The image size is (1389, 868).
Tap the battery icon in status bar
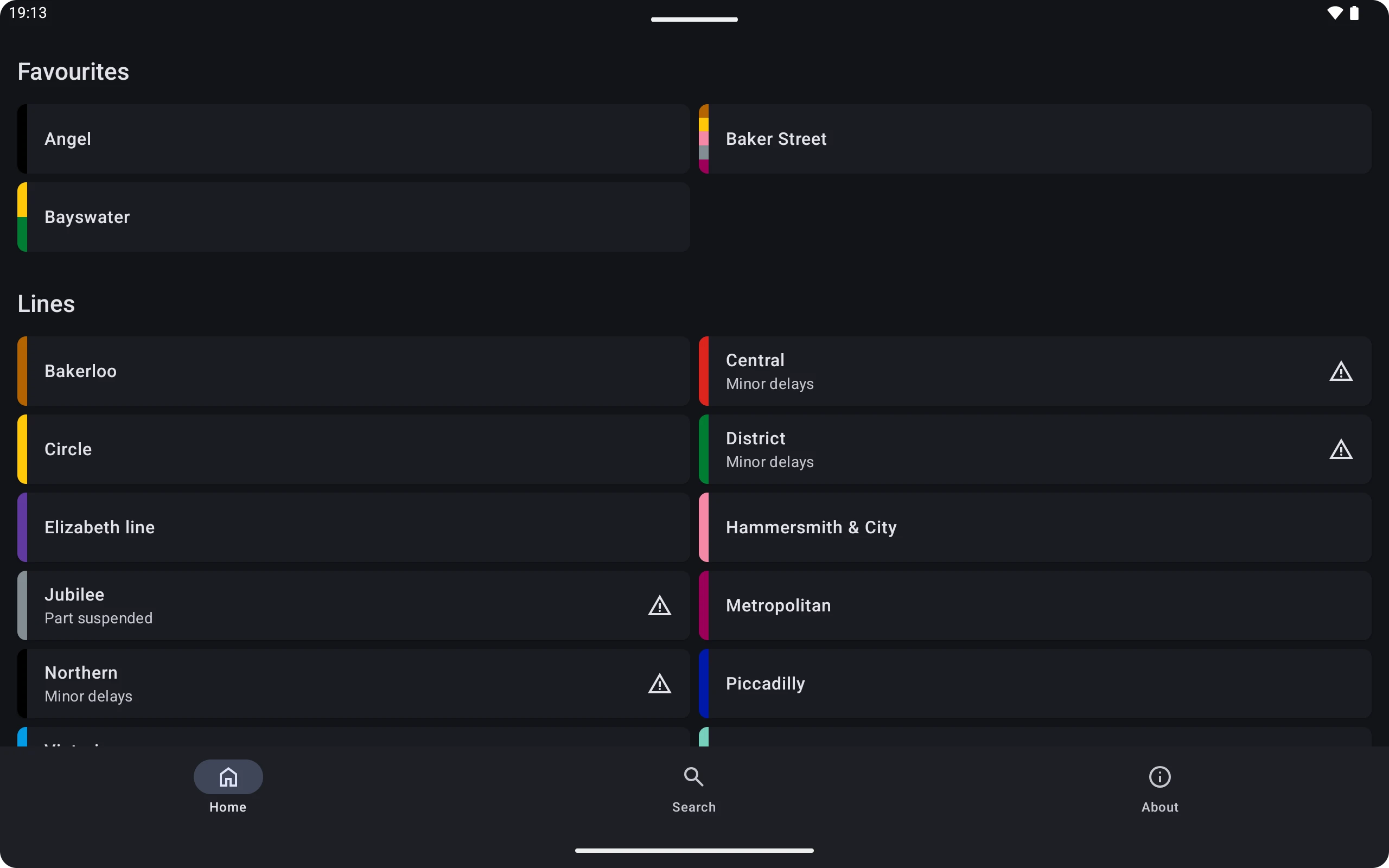pyautogui.click(x=1356, y=12)
